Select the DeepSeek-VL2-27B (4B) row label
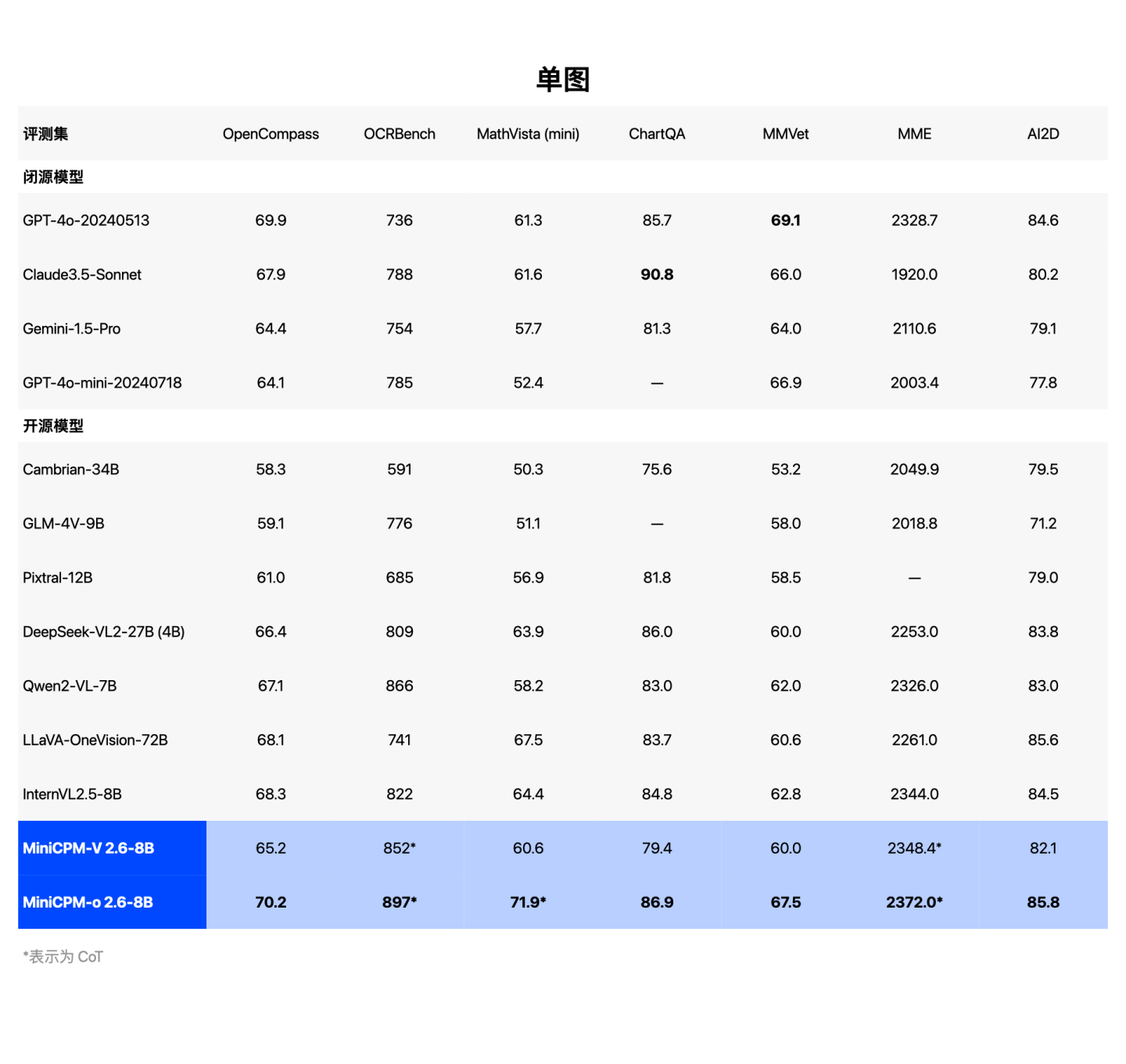 [x=104, y=632]
